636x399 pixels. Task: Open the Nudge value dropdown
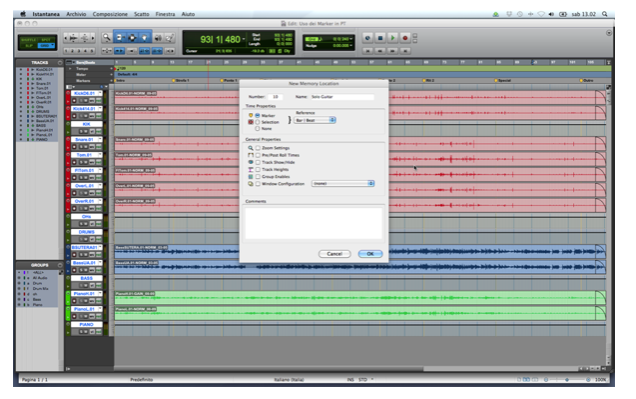pyautogui.click(x=351, y=45)
